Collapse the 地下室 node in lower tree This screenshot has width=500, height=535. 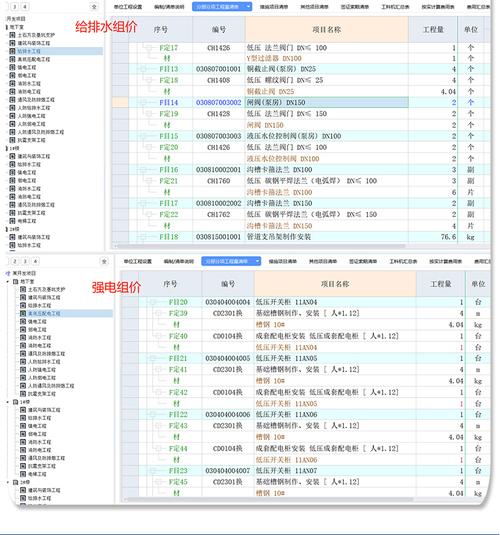coord(8,281)
